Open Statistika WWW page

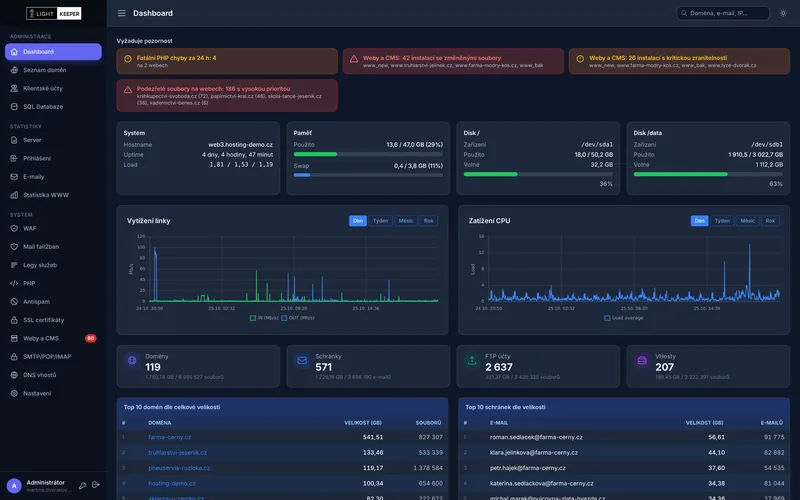pos(53,195)
